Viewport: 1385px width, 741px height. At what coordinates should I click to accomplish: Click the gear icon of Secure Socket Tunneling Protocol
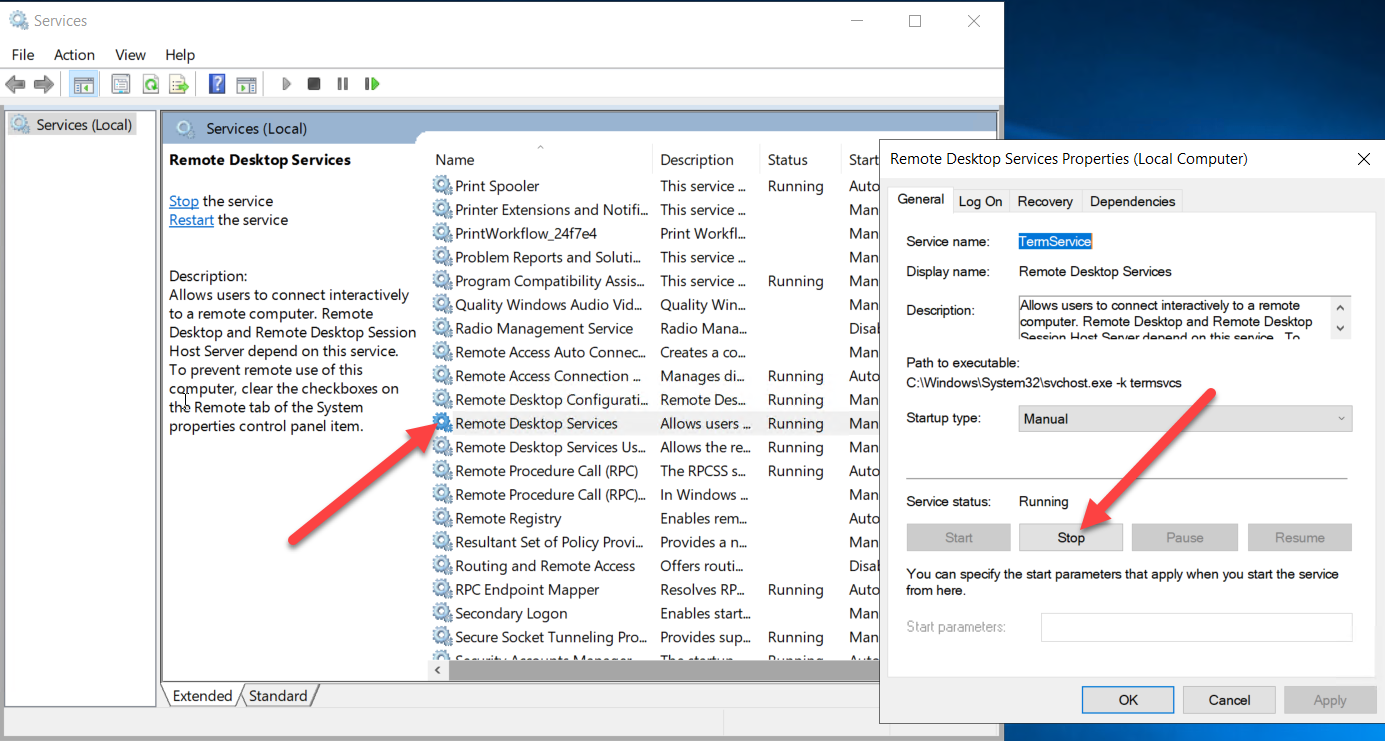[x=442, y=637]
